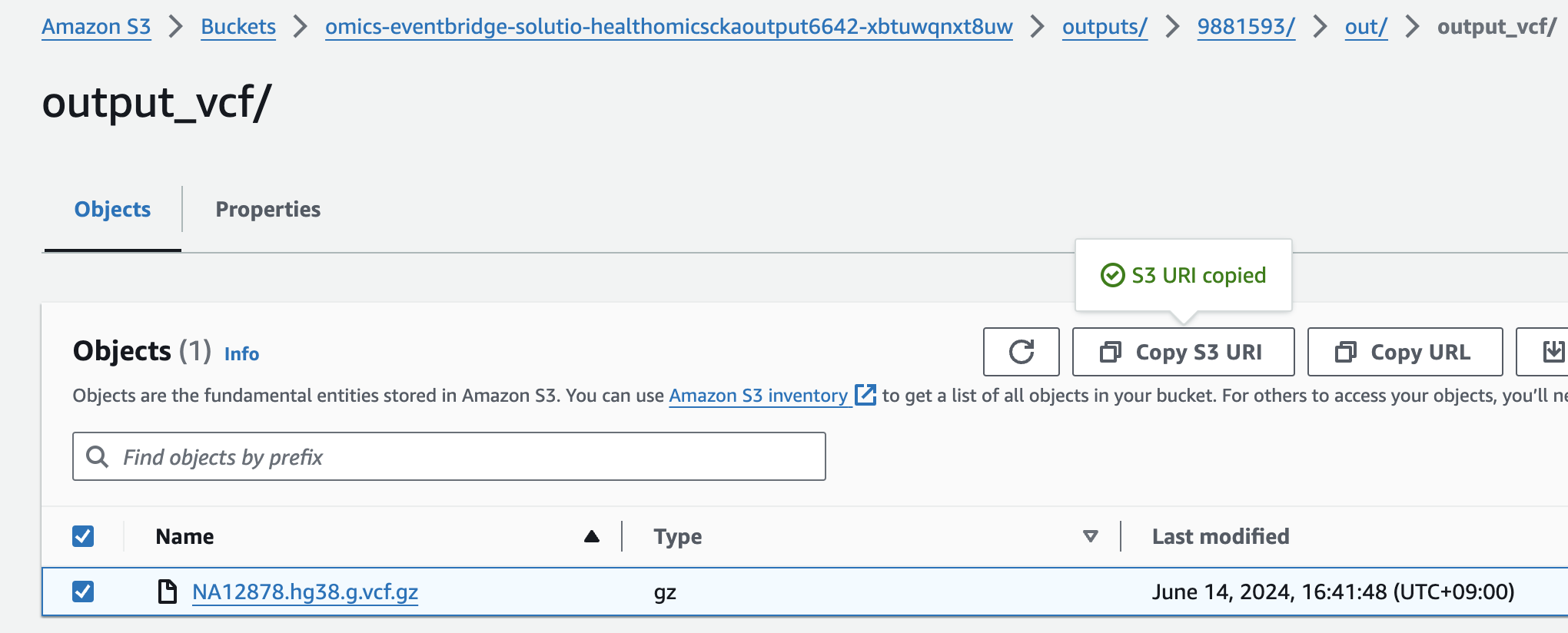
Task: Click the file icon beside NA12878.hg38.g.vcf.gz
Action: [x=167, y=592]
